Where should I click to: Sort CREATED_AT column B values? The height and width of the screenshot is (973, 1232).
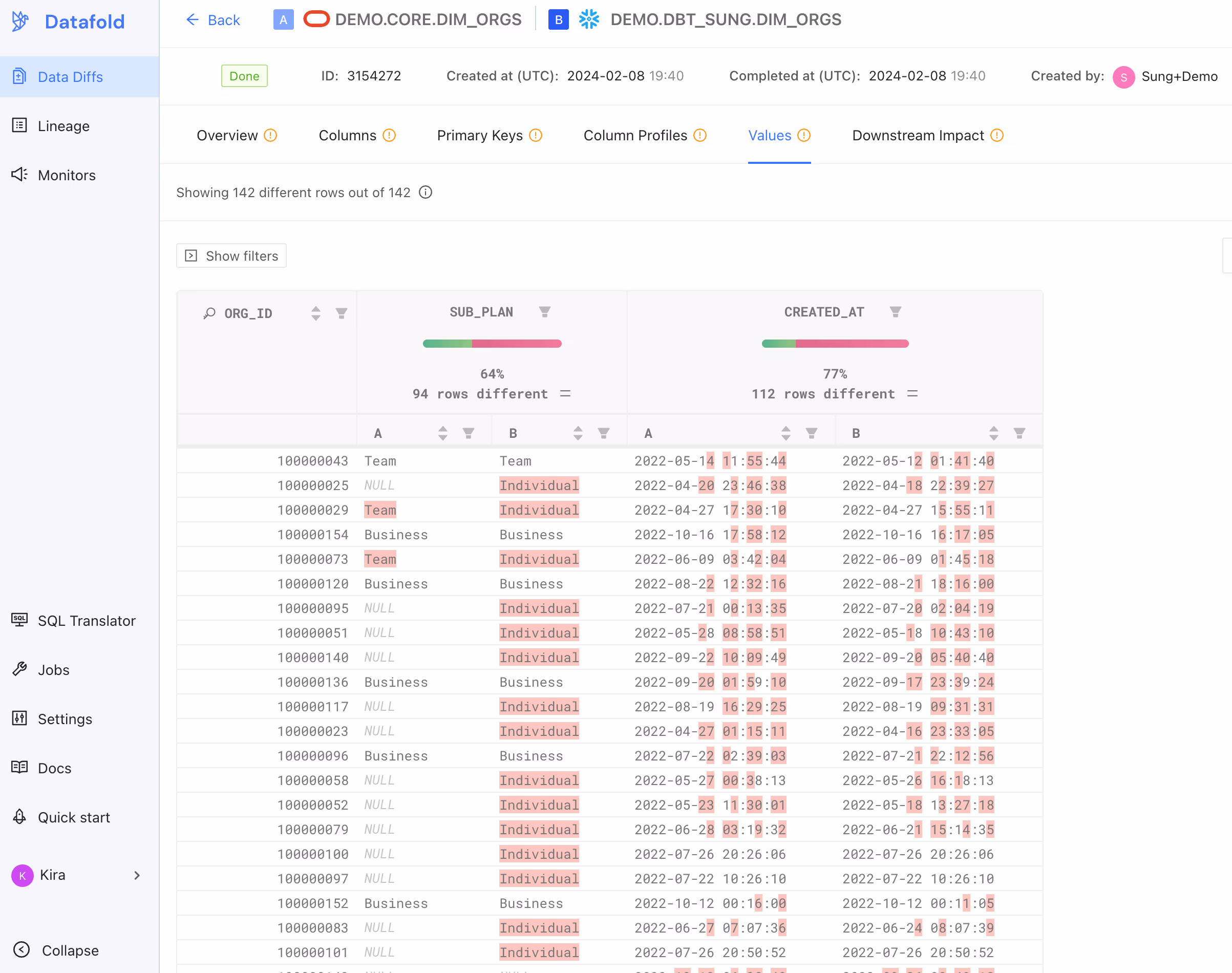994,434
